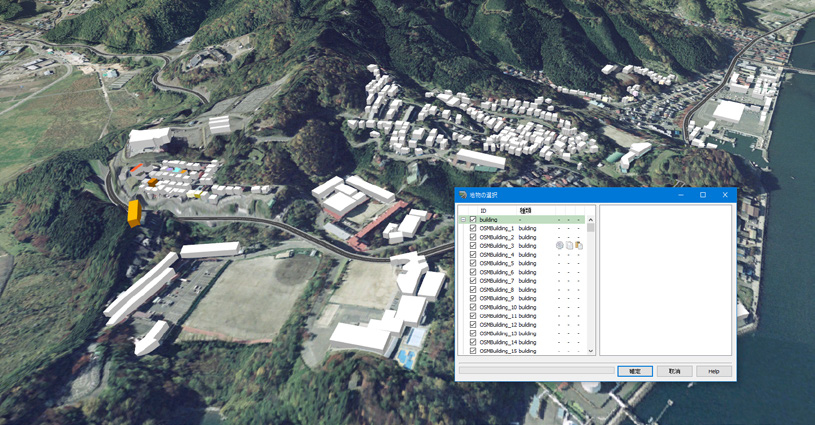Click the list scroll up arrow
Viewport: 815px width, 425px height.
(590, 220)
